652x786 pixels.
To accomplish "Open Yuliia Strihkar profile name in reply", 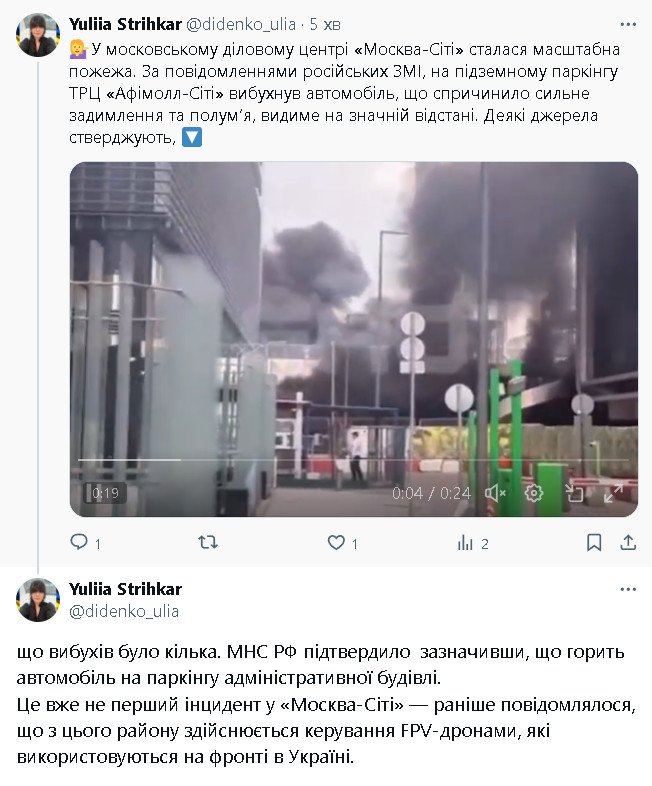I will pyautogui.click(x=125, y=589).
